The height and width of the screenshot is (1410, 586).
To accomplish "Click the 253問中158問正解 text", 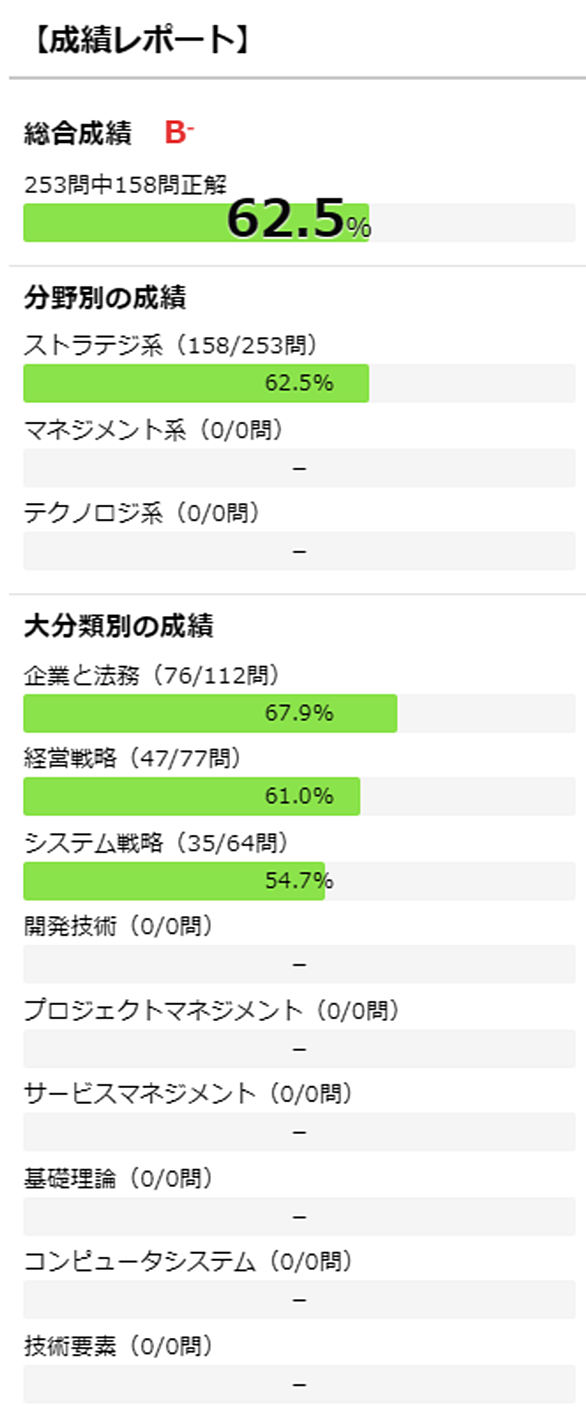I will pyautogui.click(x=125, y=184).
